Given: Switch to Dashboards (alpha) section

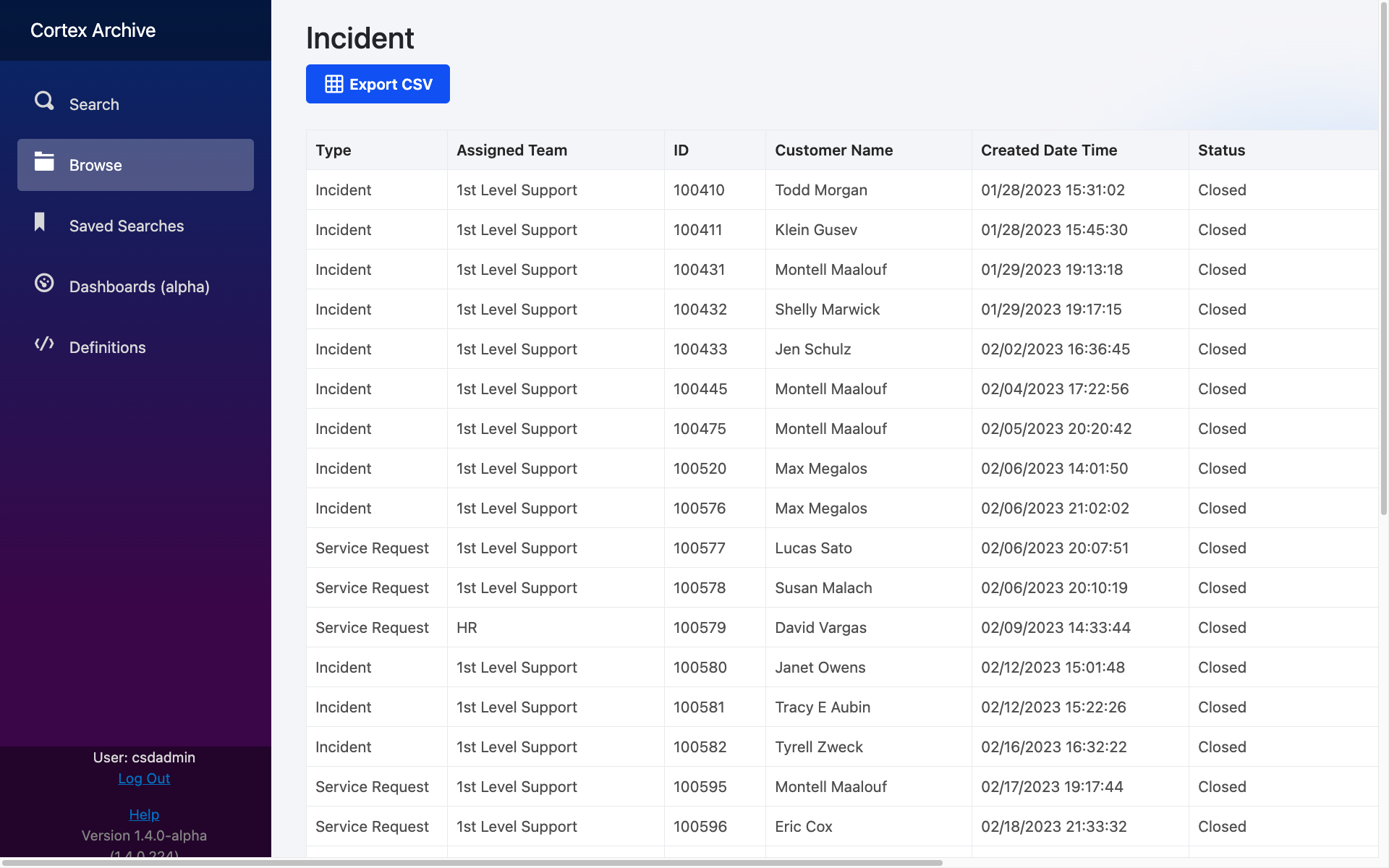Looking at the screenshot, I should (x=139, y=286).
